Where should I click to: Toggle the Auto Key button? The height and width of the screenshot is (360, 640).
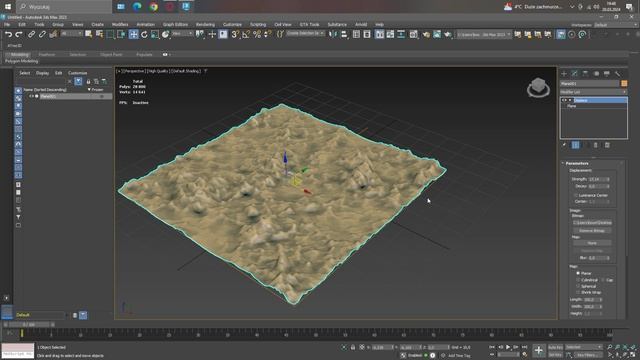click(x=555, y=347)
